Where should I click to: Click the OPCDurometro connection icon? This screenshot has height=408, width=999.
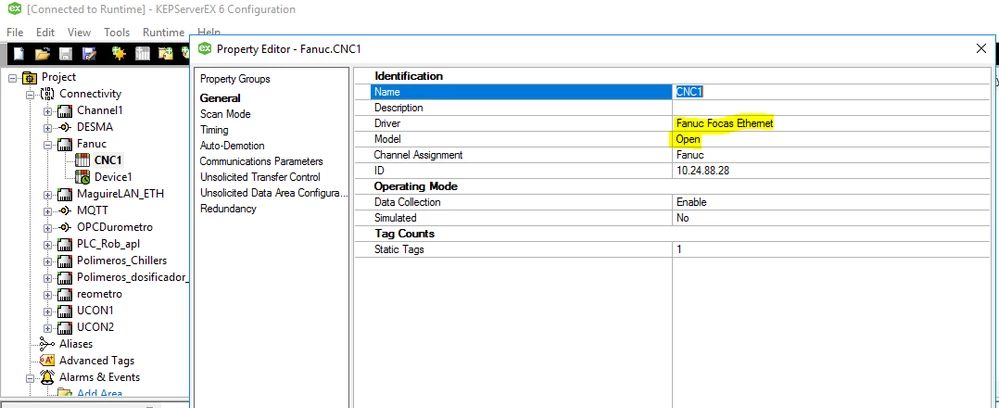(x=65, y=227)
